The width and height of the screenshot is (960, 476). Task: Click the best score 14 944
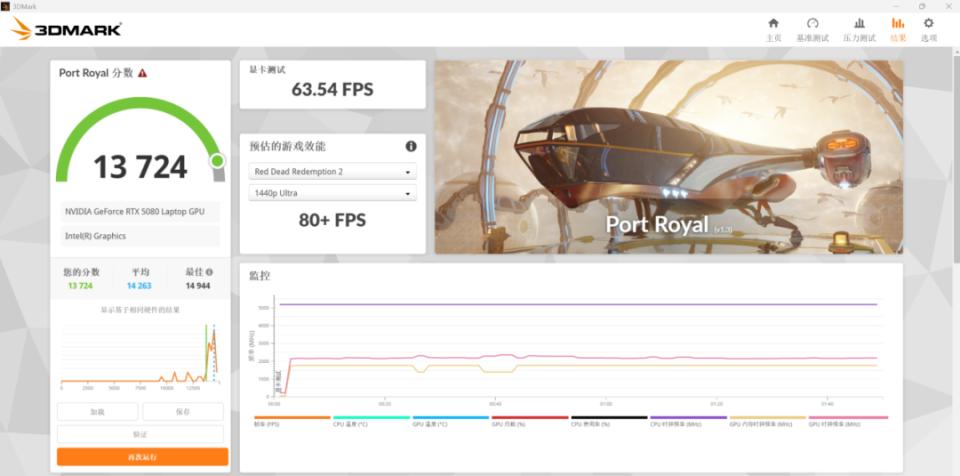[198, 285]
